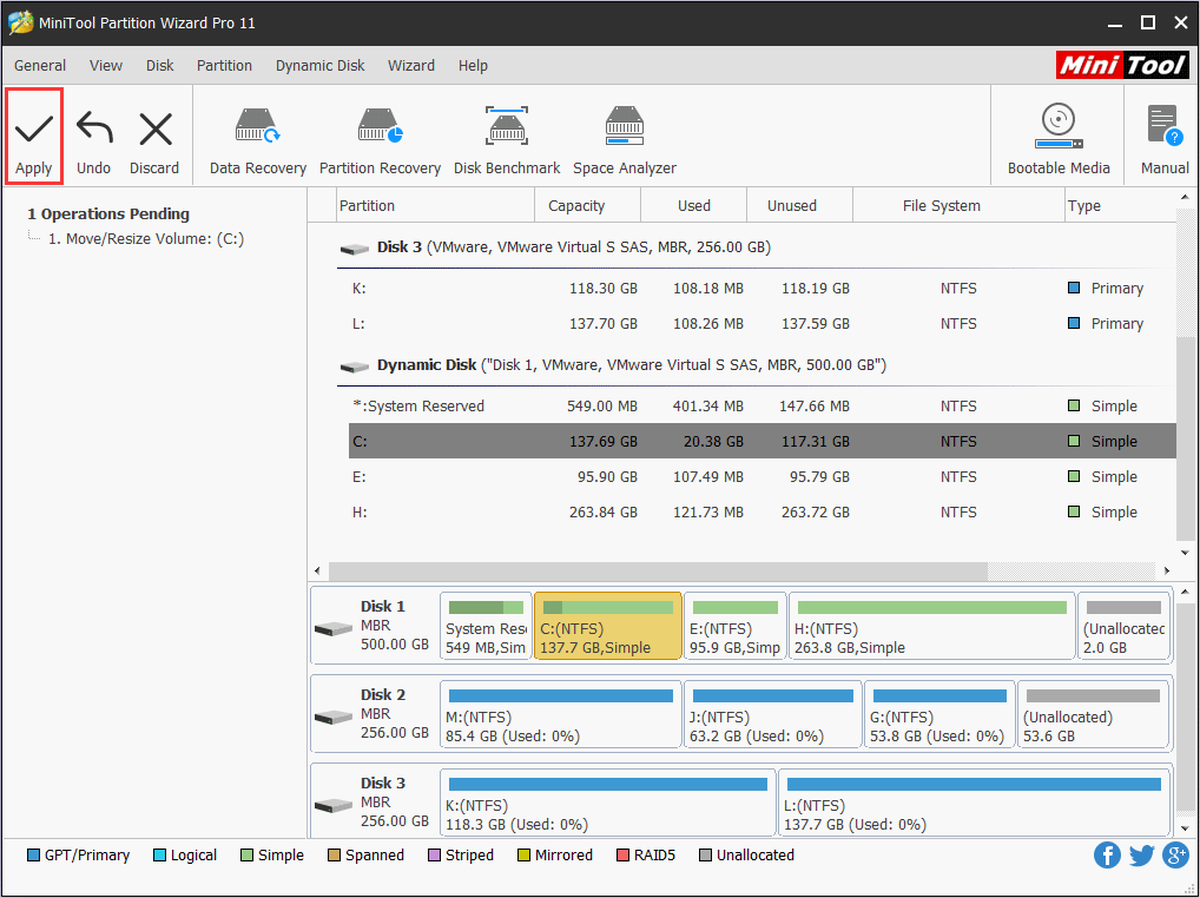Screen dimensions: 1200x898
Task: Select the J:(NTFS) block on Disk 2
Action: (773, 714)
